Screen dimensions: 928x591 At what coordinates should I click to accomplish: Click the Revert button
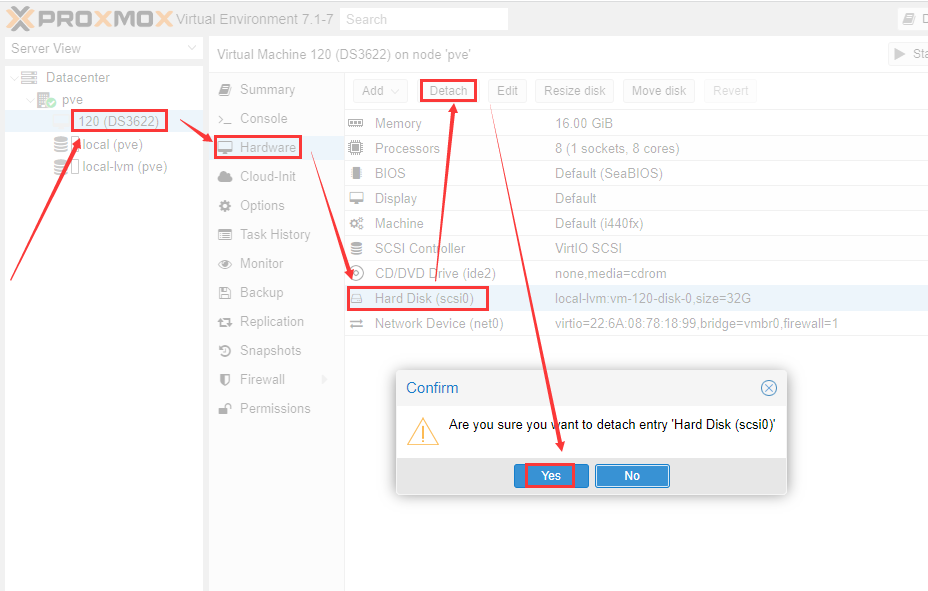click(x=730, y=91)
